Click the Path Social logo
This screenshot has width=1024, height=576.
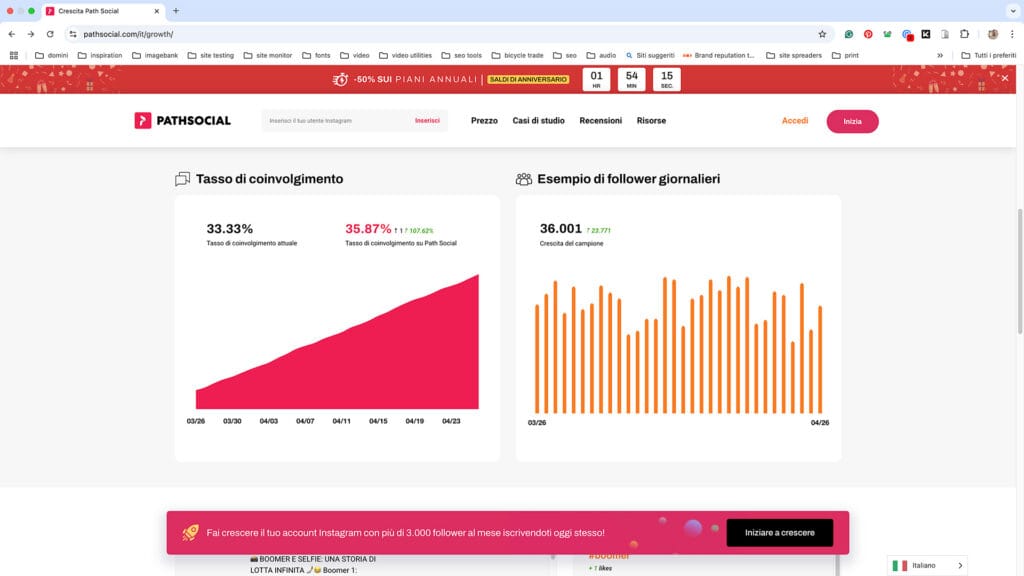(183, 121)
